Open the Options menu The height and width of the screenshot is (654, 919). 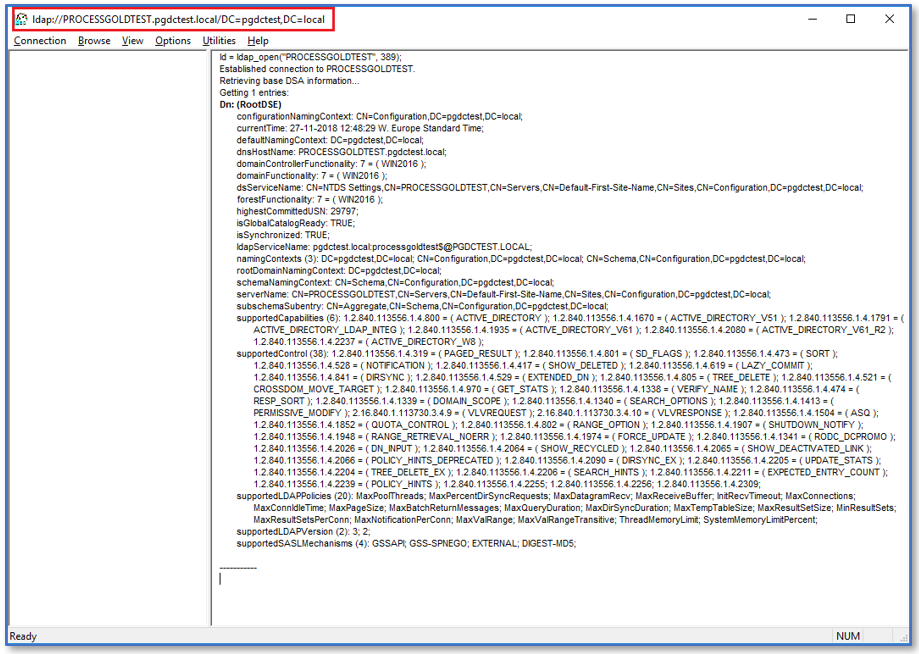[x=172, y=41]
